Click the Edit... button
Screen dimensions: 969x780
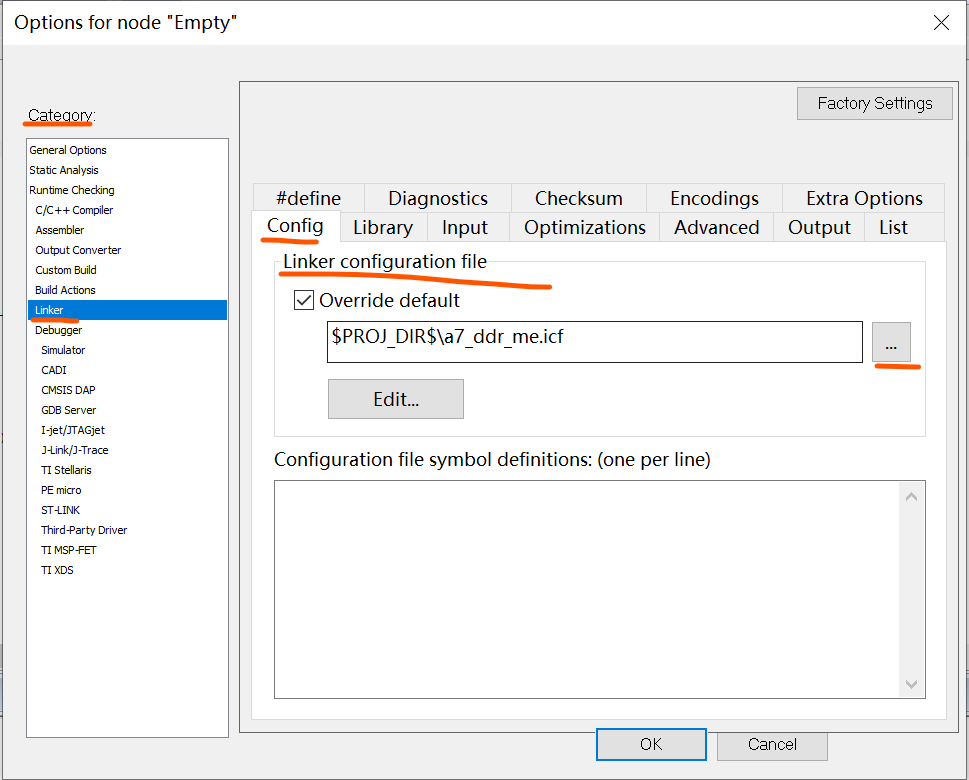coord(395,399)
